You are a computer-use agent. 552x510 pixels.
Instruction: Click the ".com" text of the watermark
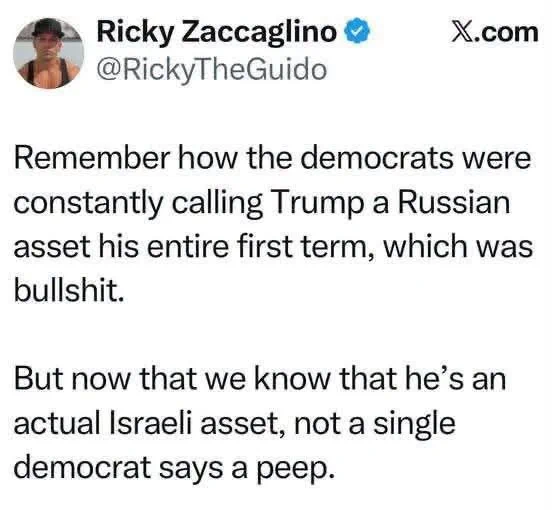pos(505,33)
